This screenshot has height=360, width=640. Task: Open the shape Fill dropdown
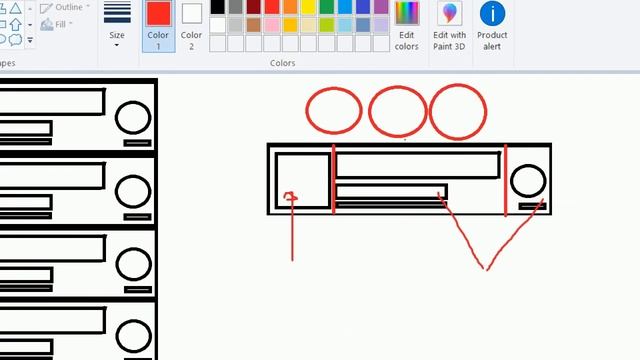(x=57, y=24)
